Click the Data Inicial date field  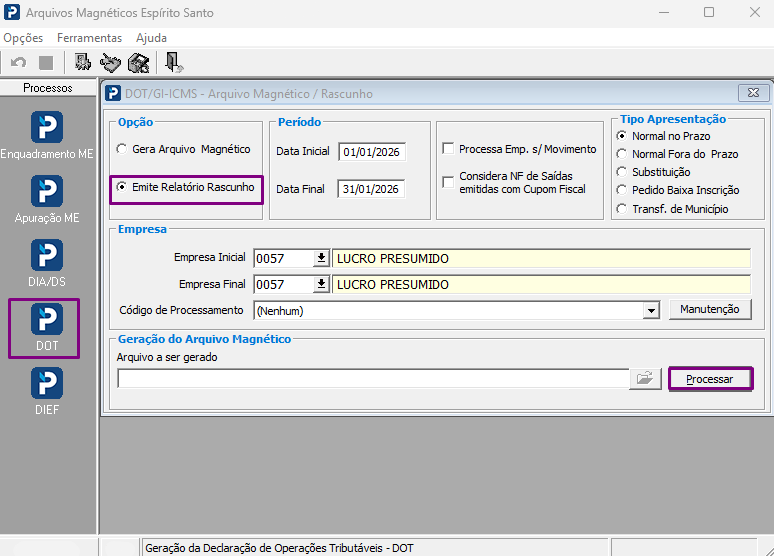pos(372,152)
